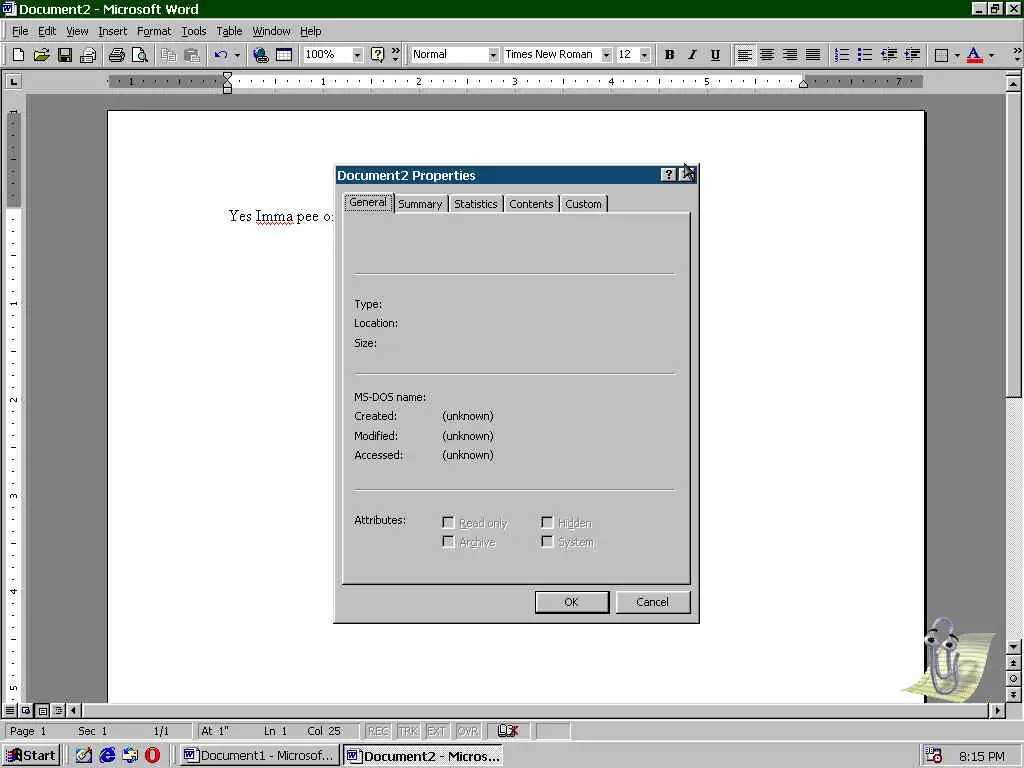
Task: Open the font color dropdown arrow
Action: [991, 55]
